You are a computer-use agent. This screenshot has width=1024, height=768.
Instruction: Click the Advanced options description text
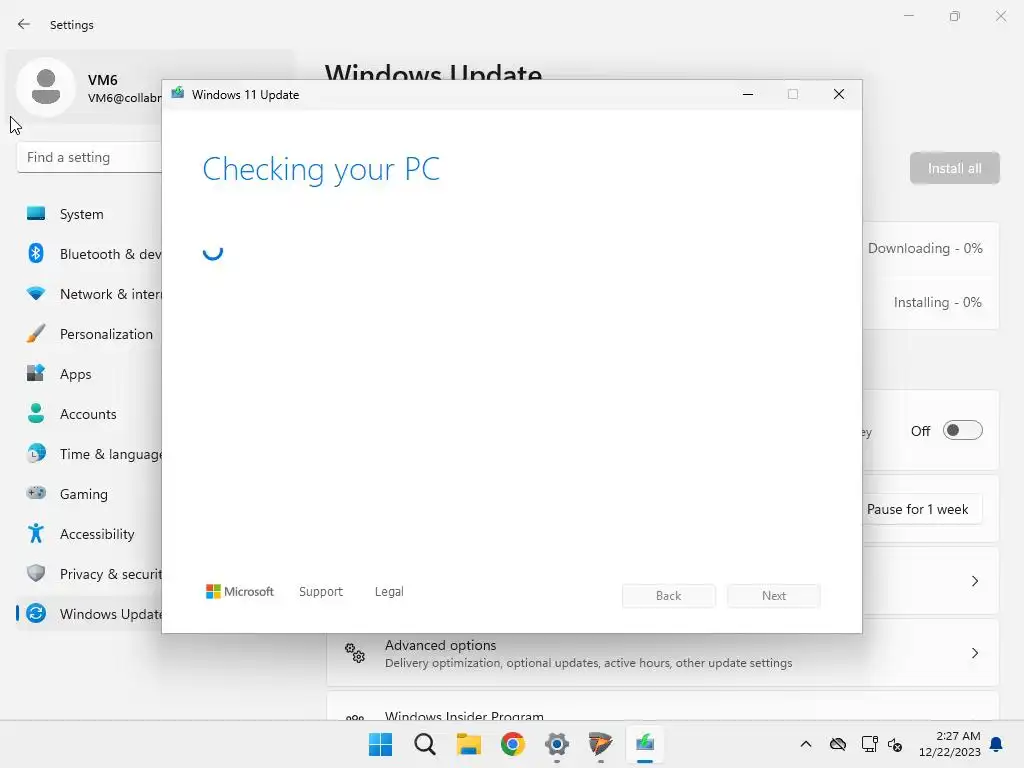588,663
